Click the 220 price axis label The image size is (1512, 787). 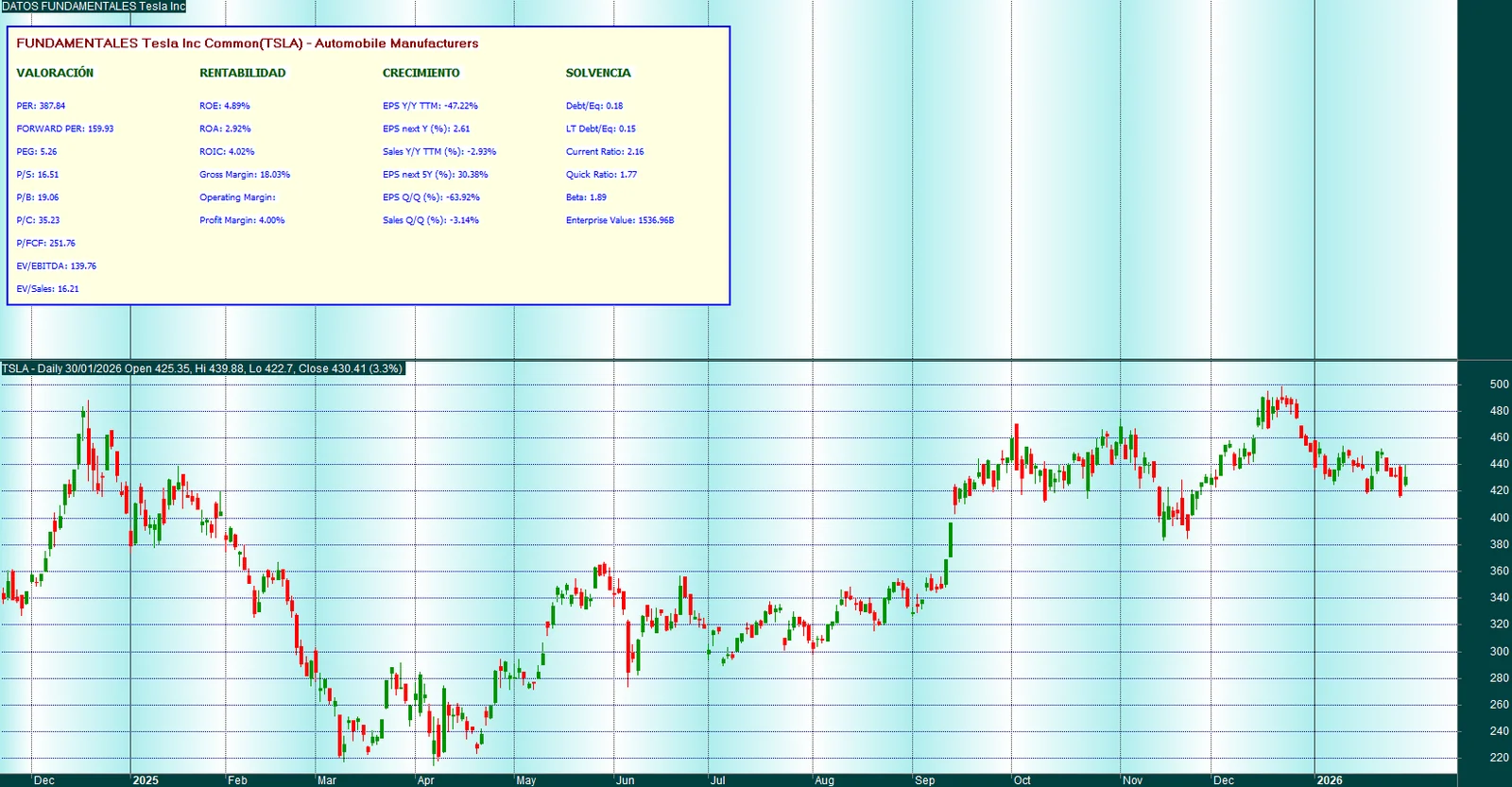click(x=1499, y=757)
